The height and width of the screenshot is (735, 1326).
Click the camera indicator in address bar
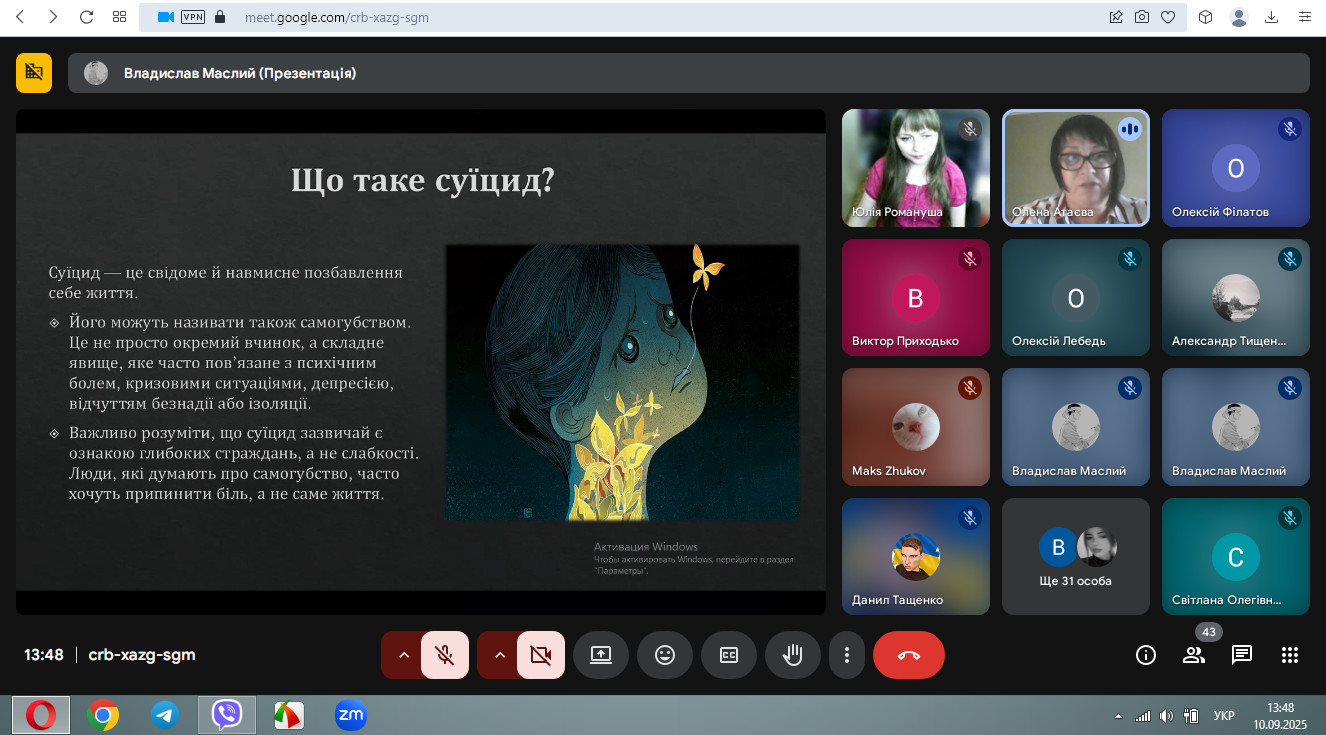pos(166,17)
